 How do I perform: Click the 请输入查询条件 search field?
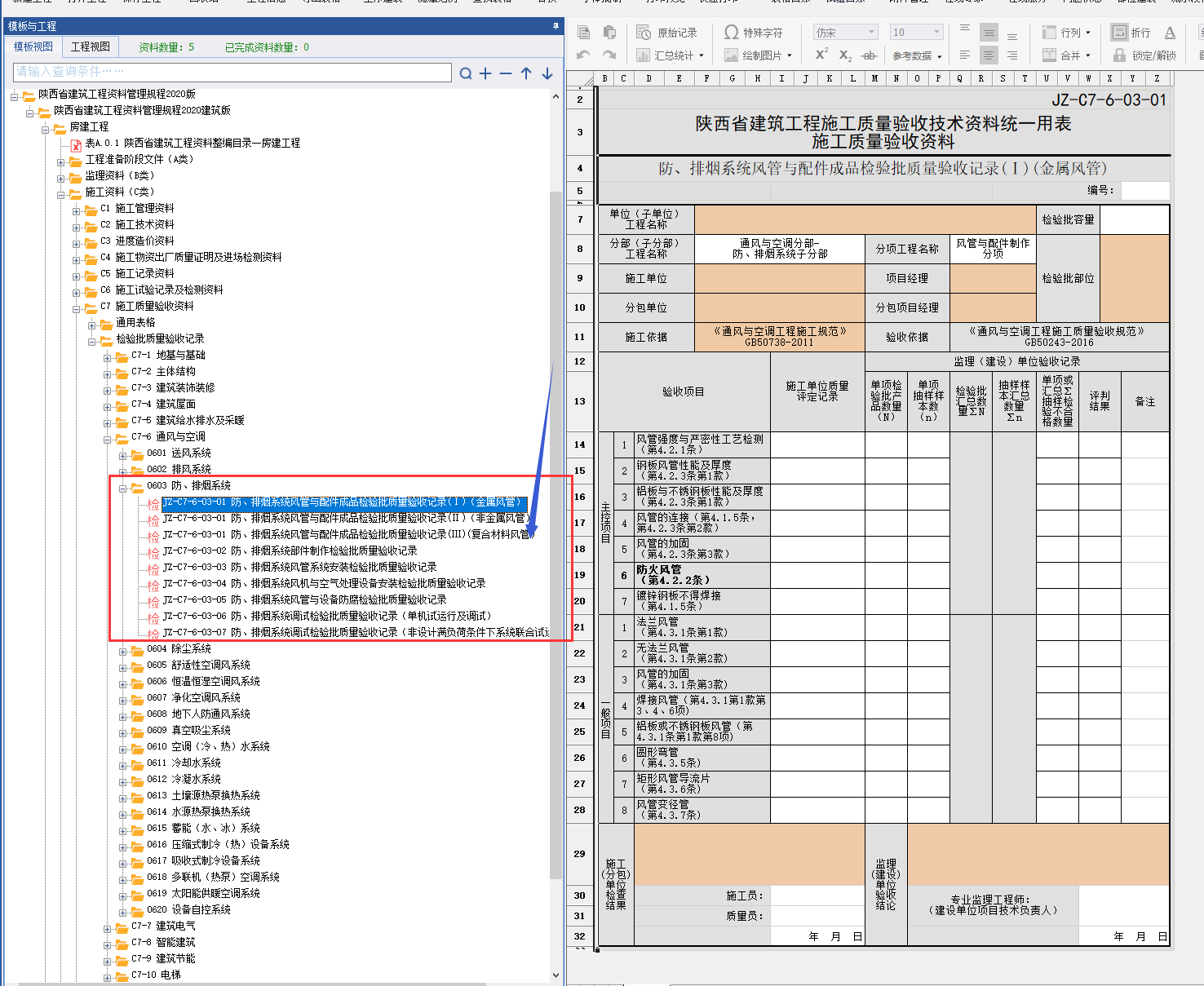[x=232, y=73]
